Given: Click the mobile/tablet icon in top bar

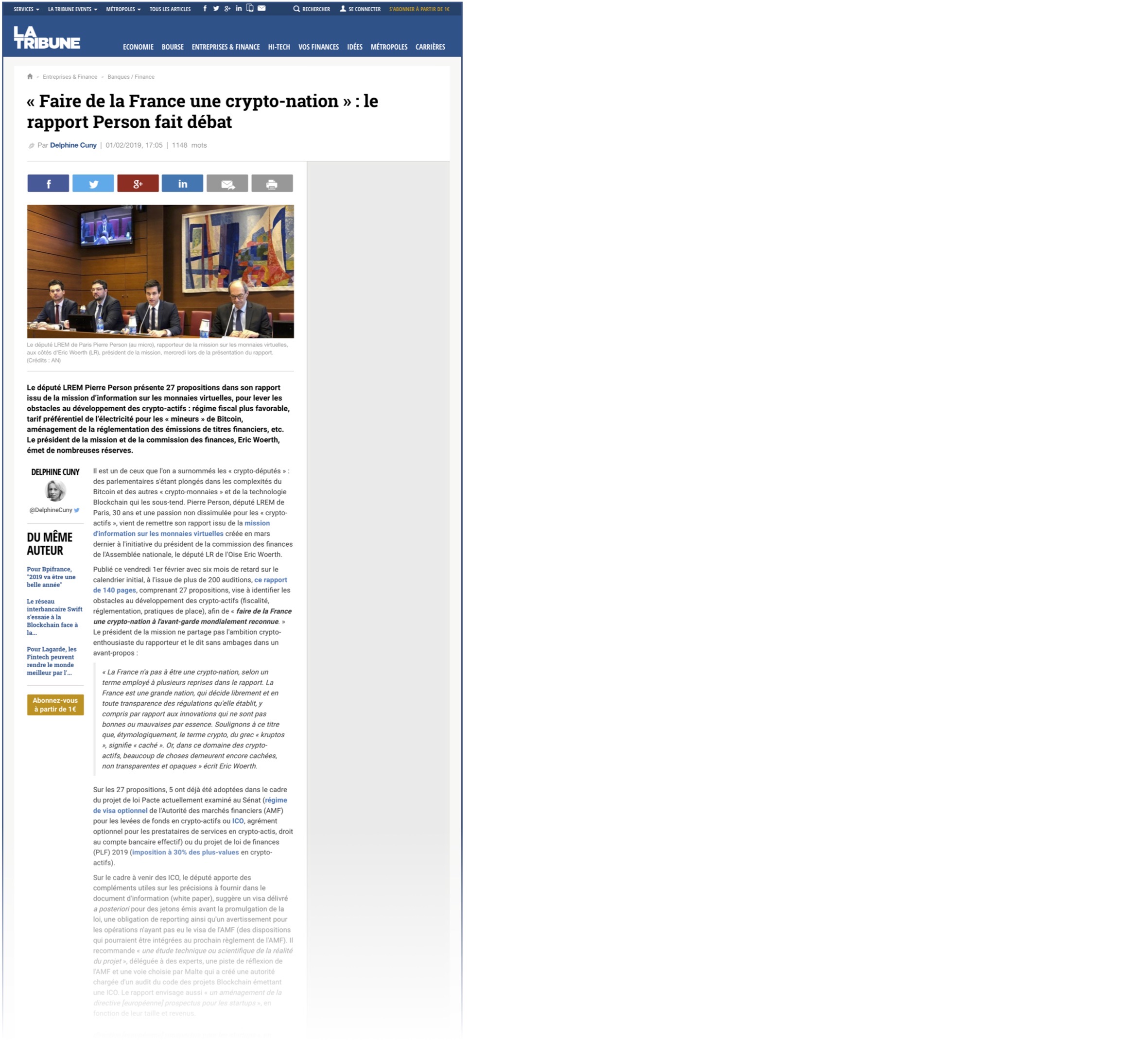Looking at the screenshot, I should coord(250,8).
